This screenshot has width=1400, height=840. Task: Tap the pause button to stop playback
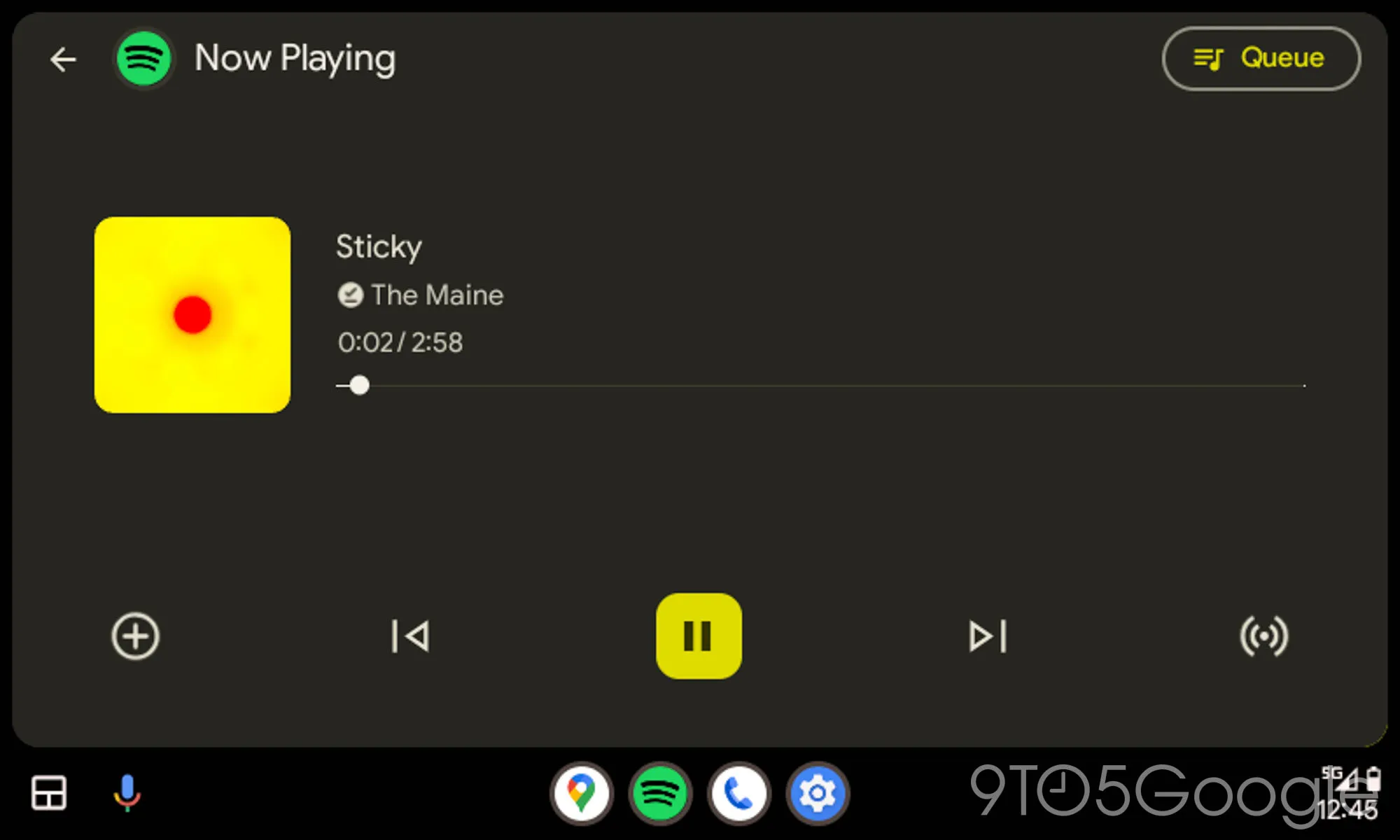click(x=699, y=637)
